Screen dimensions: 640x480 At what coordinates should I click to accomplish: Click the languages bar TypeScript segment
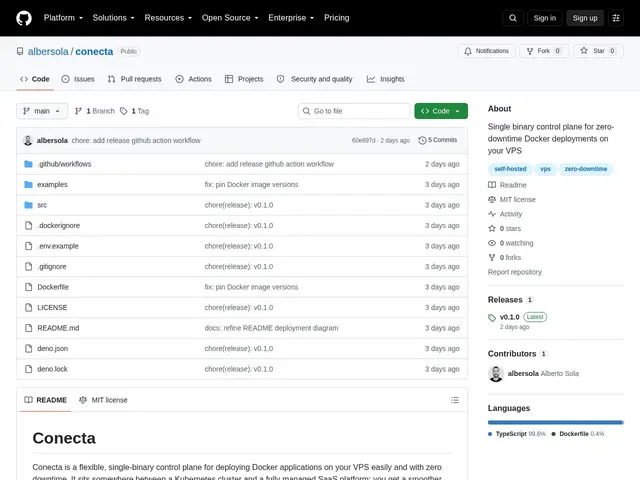pos(555,422)
